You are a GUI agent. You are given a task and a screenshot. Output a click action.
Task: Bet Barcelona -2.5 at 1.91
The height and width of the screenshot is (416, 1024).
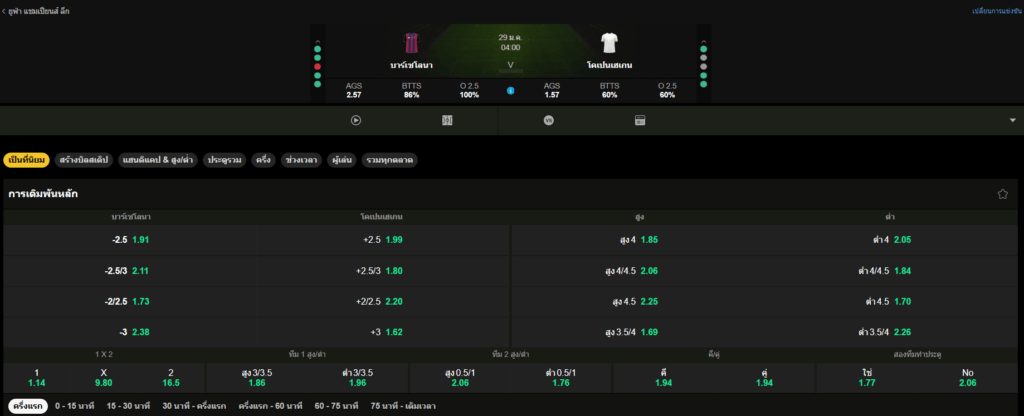pos(130,240)
